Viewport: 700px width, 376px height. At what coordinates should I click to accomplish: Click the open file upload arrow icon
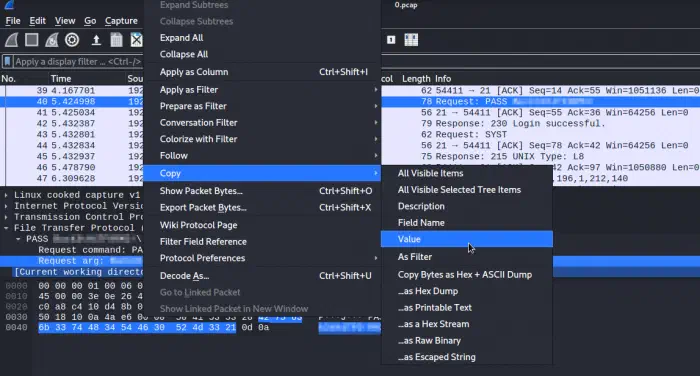[96, 40]
